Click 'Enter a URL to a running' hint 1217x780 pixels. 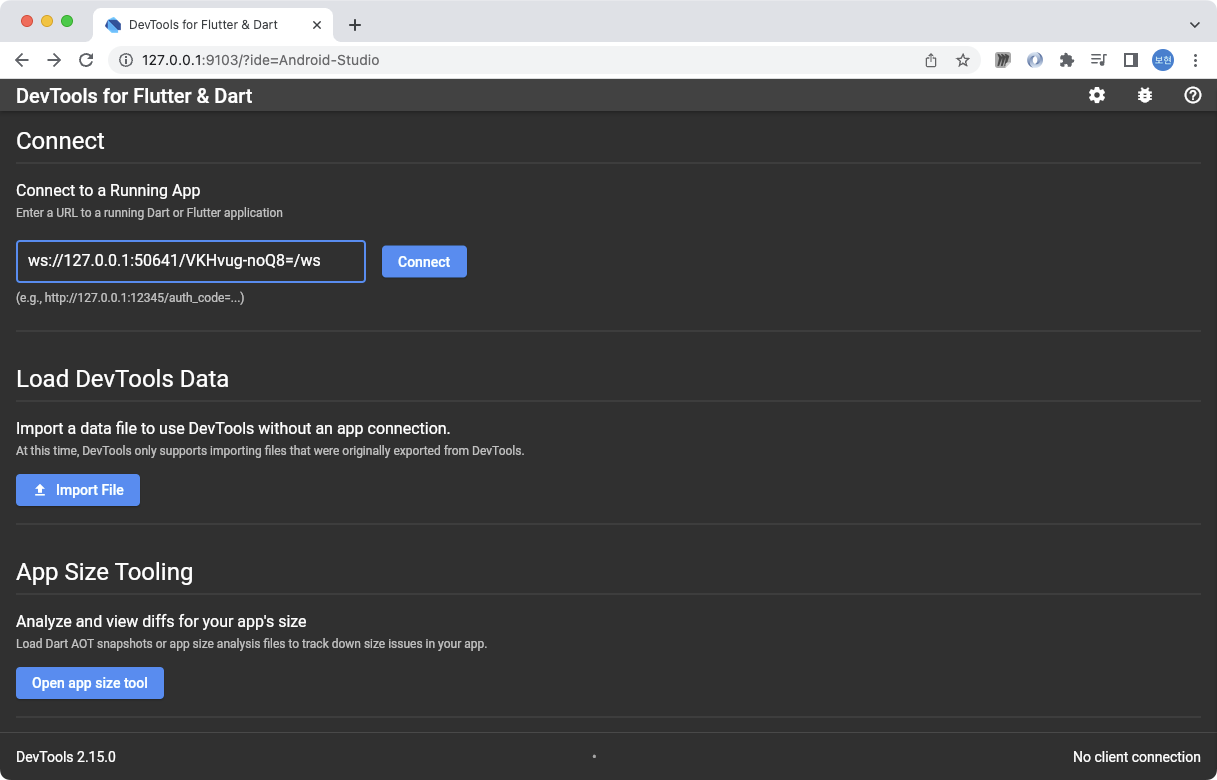pyautogui.click(x=149, y=213)
